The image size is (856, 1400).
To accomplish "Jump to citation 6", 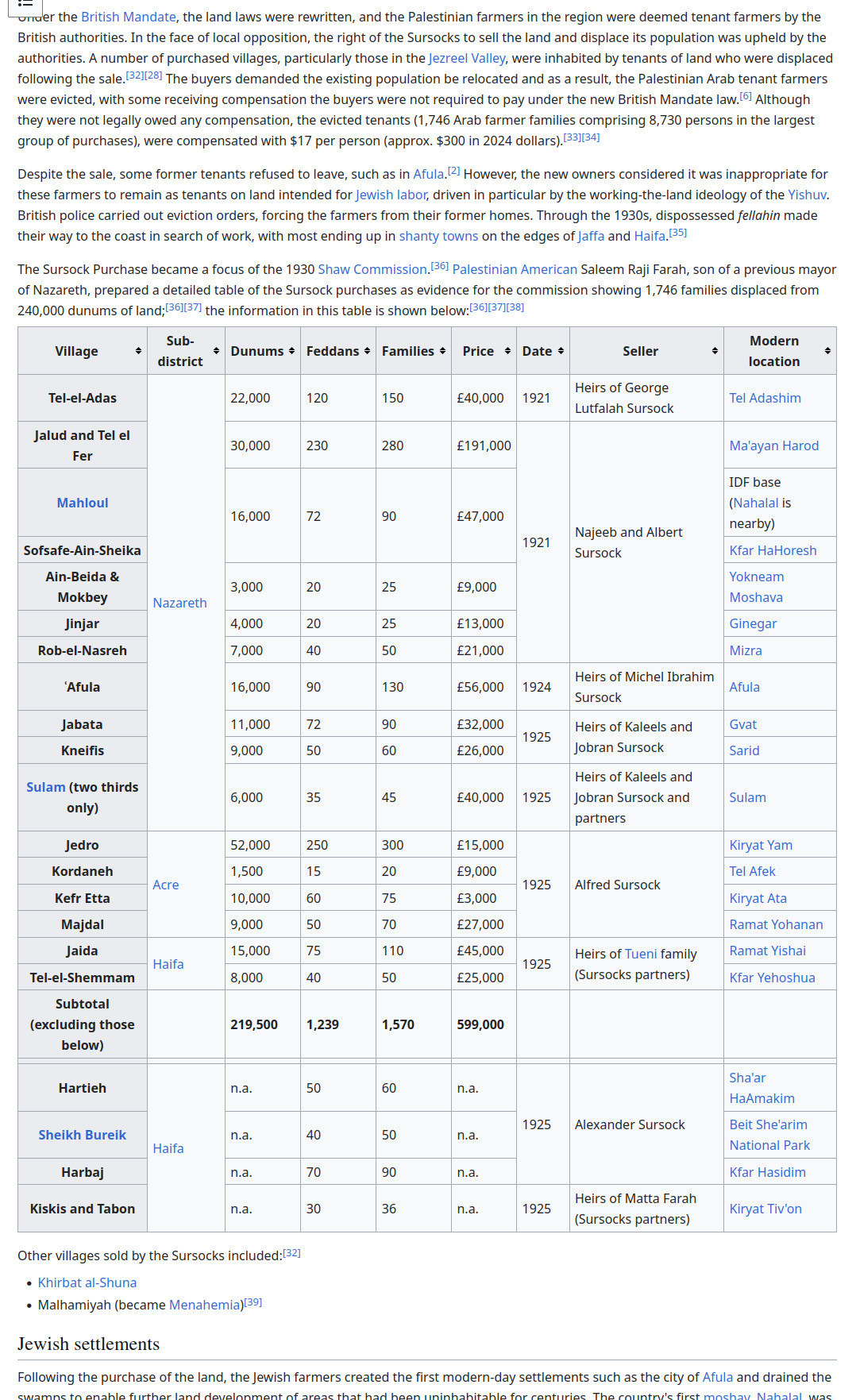I will click(746, 96).
